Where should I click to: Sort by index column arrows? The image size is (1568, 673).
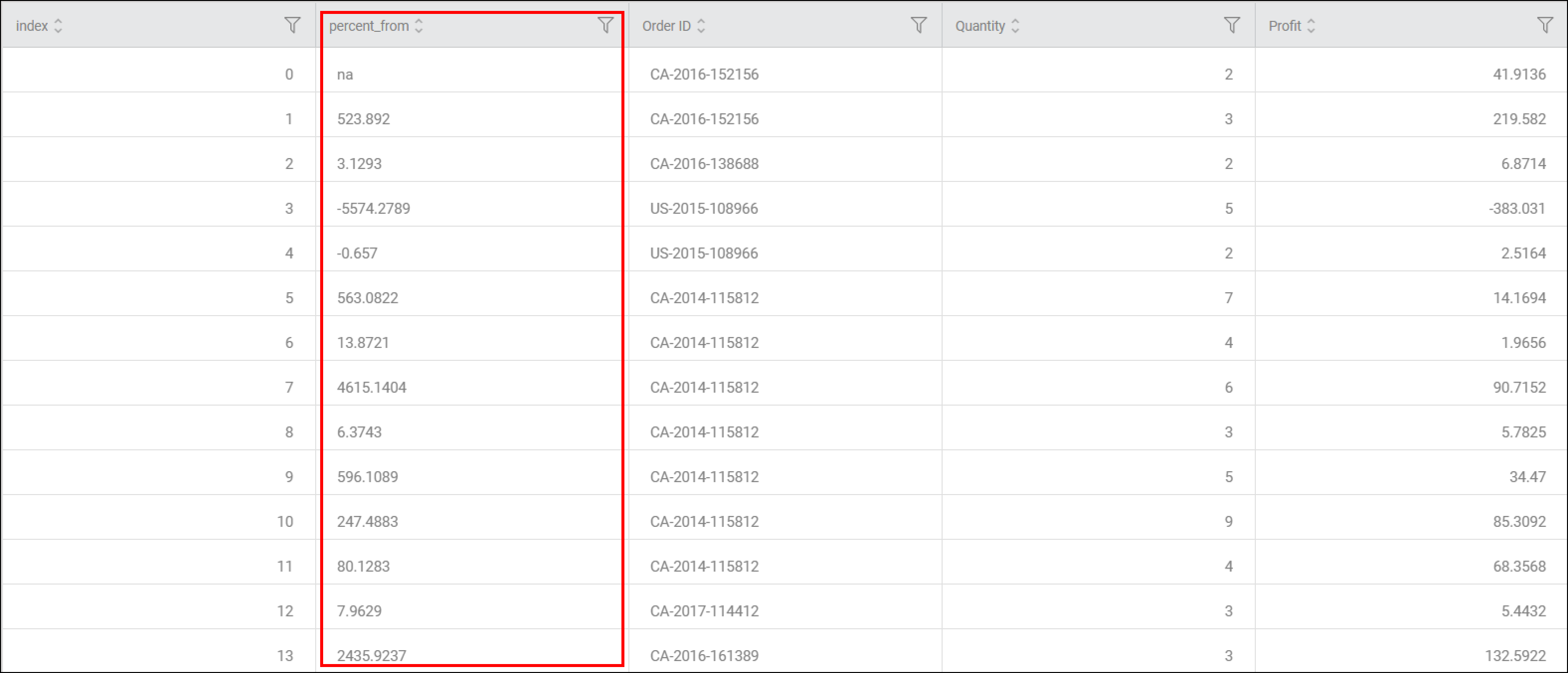point(58,25)
